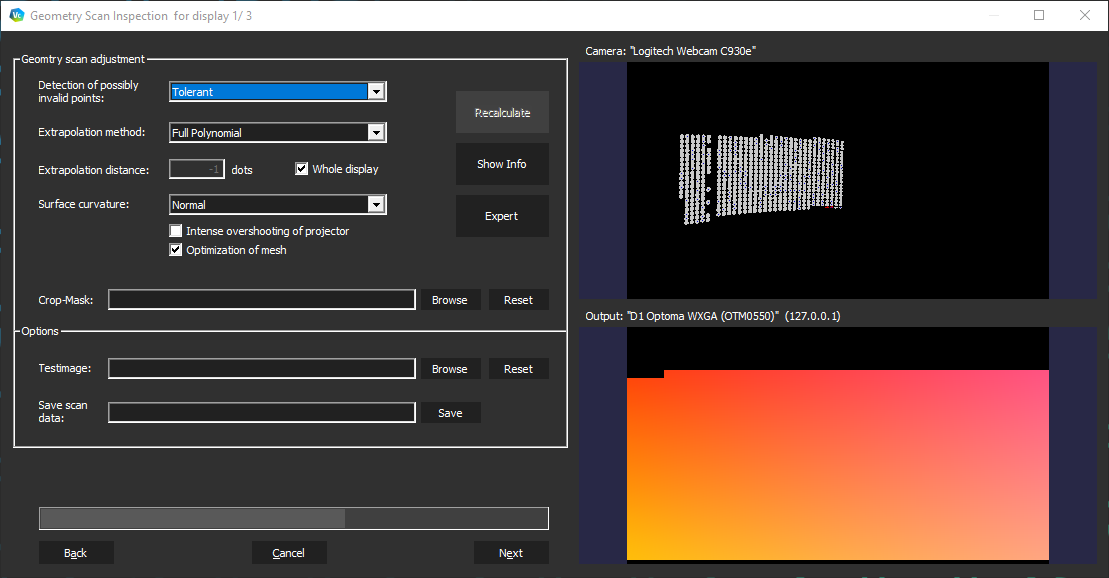Open the Surface curvature dropdown
Image resolution: width=1109 pixels, height=578 pixels.
click(x=377, y=205)
